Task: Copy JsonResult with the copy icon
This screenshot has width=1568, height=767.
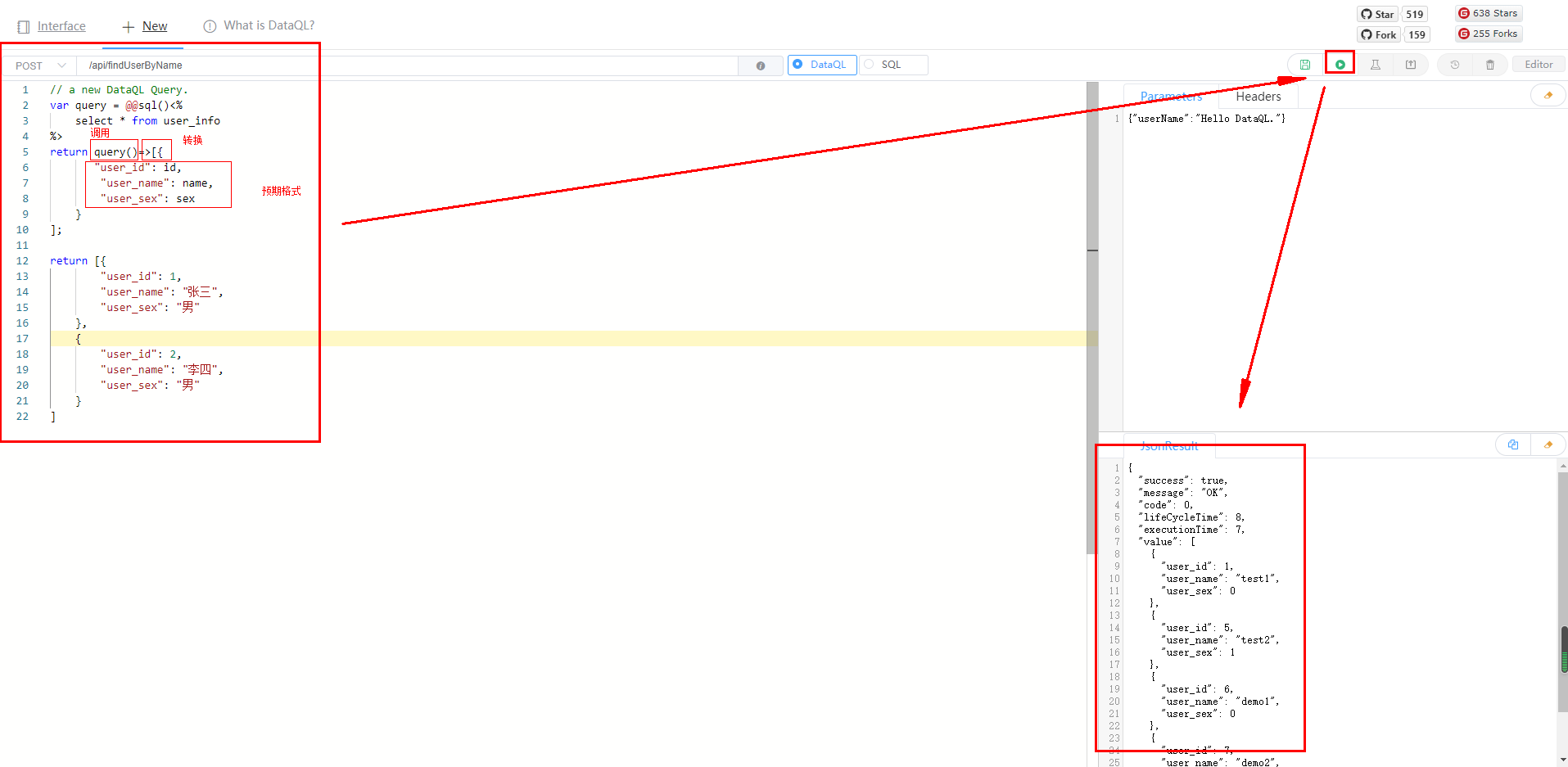Action: 1513,444
